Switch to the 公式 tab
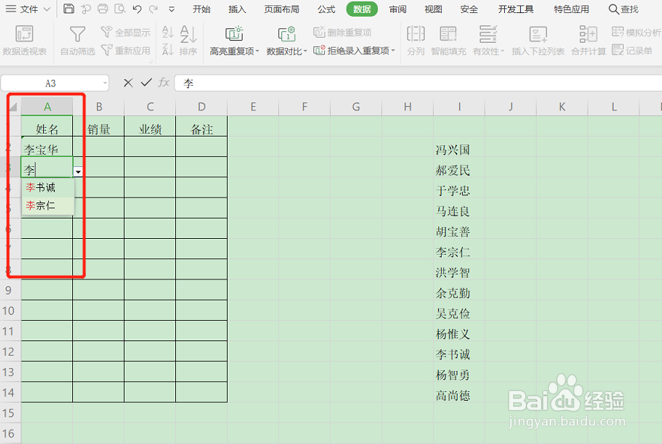 tap(326, 9)
